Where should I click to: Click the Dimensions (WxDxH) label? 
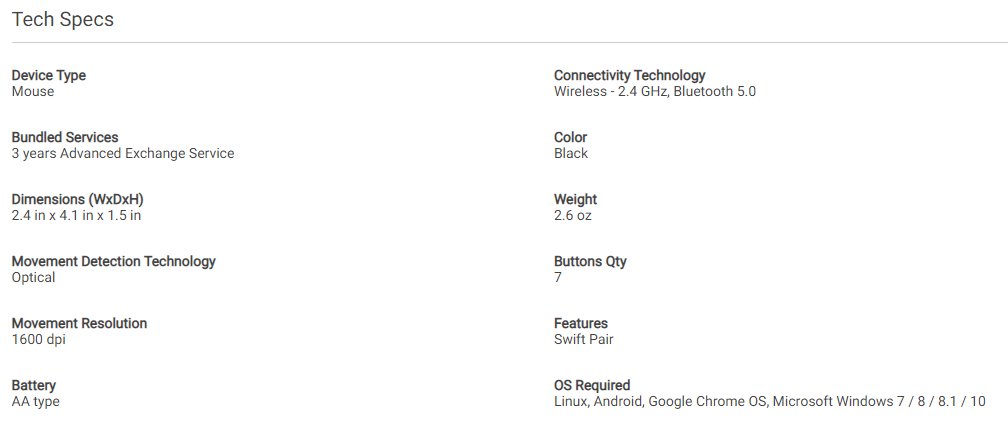click(70, 199)
